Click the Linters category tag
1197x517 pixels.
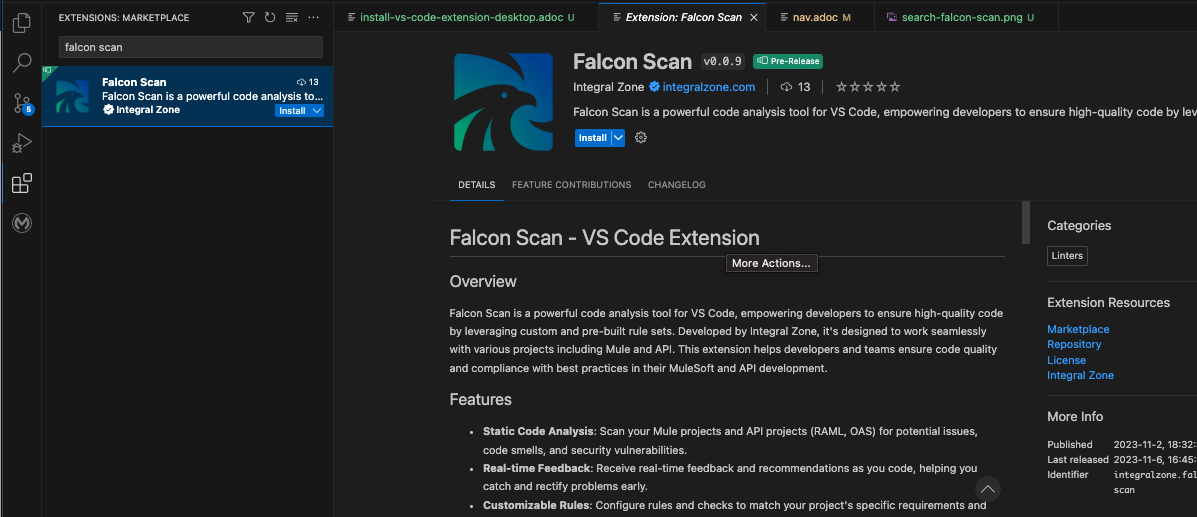tap(1067, 256)
